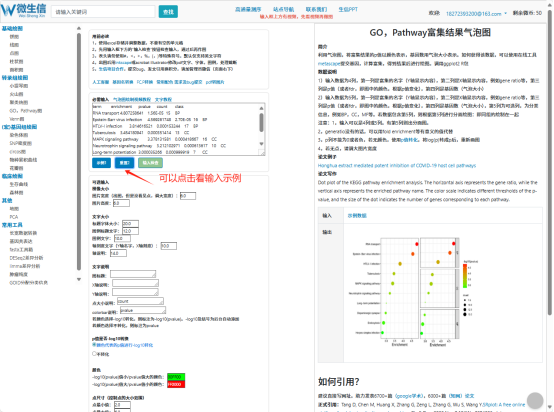Click the 微生信 site logo
The width and height of the screenshot is (554, 412).
(23, 11)
